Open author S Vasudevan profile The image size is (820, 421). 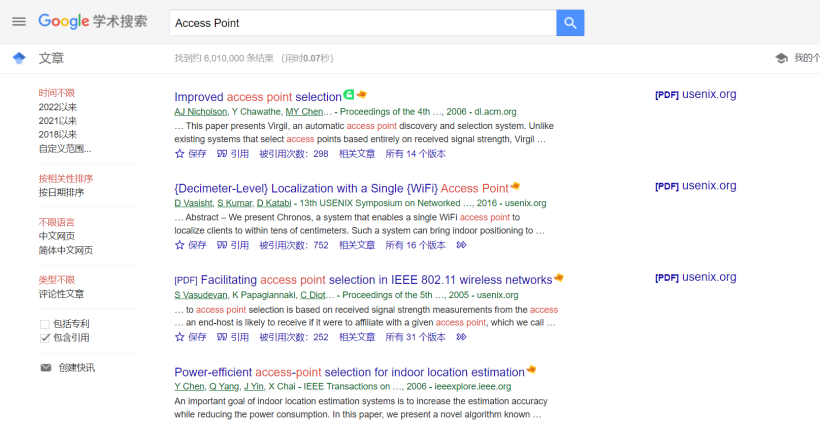tap(201, 294)
